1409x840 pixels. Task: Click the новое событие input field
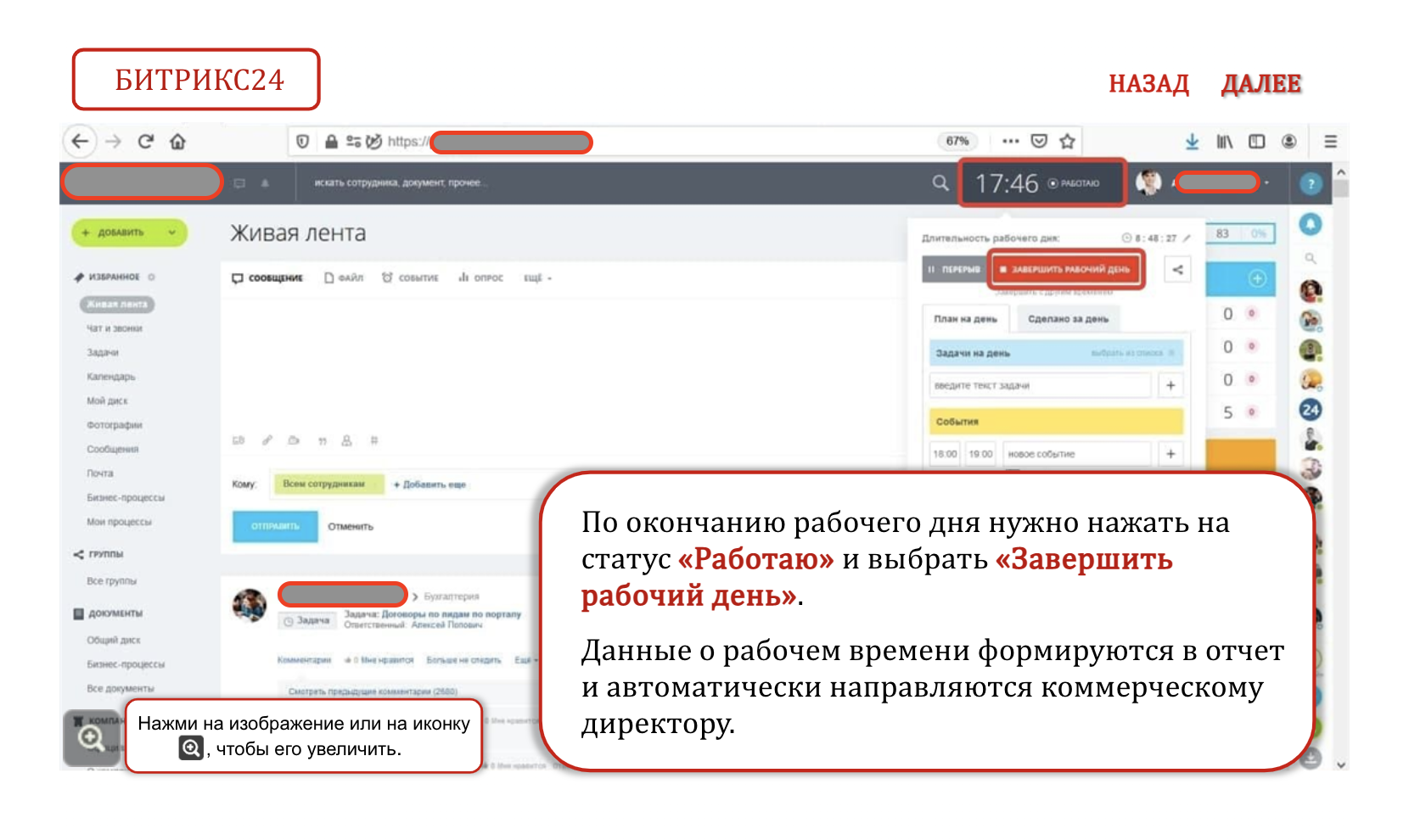1076,454
